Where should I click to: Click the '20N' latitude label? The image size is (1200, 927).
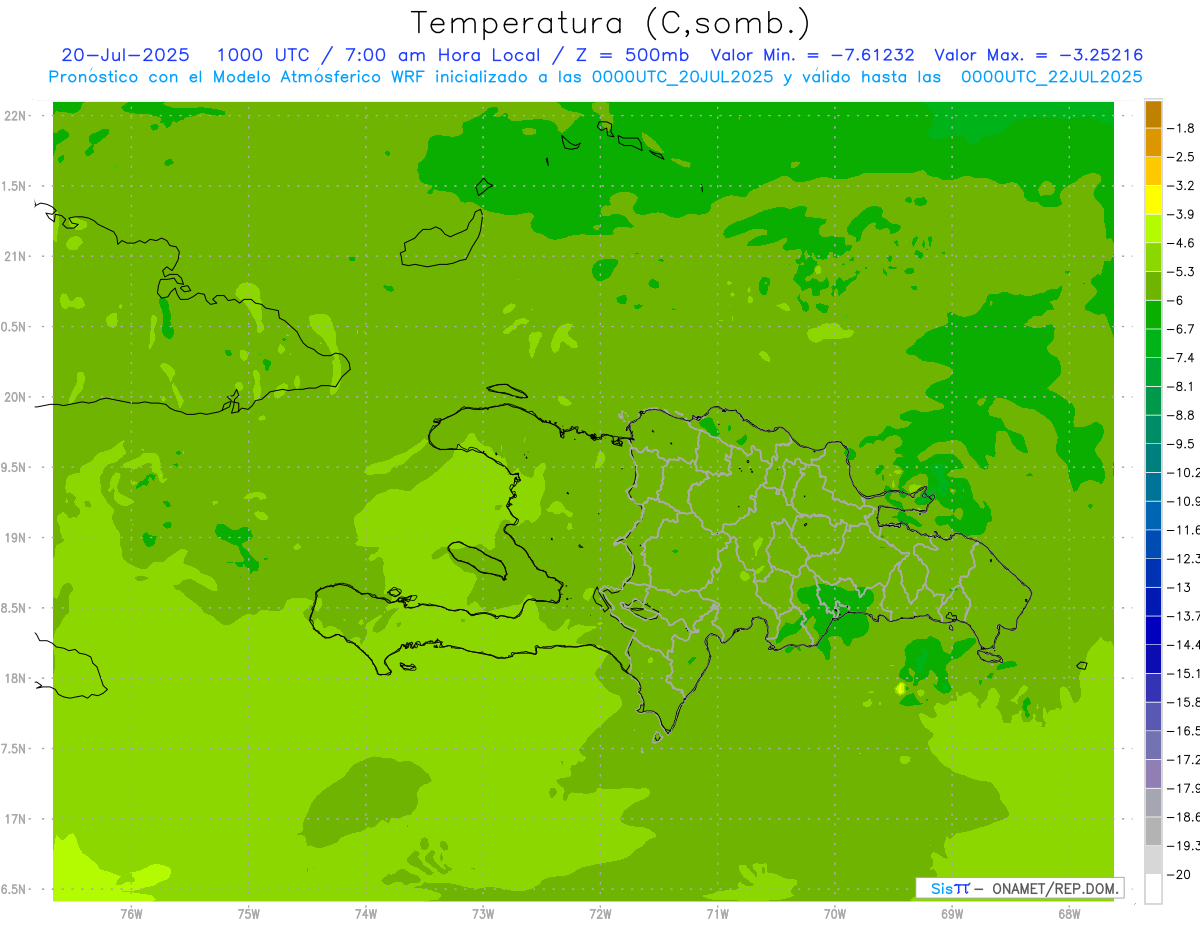[x=15, y=397]
